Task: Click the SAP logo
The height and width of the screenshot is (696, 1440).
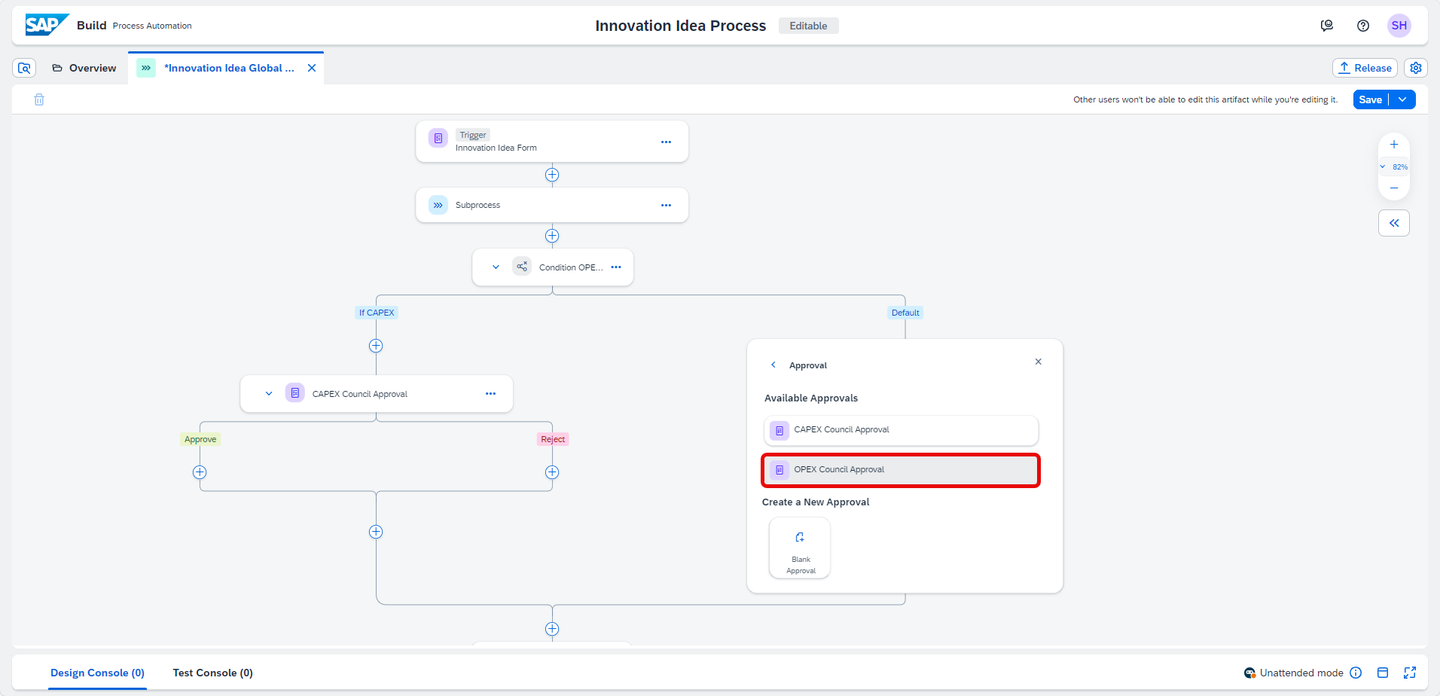Action: (x=47, y=25)
